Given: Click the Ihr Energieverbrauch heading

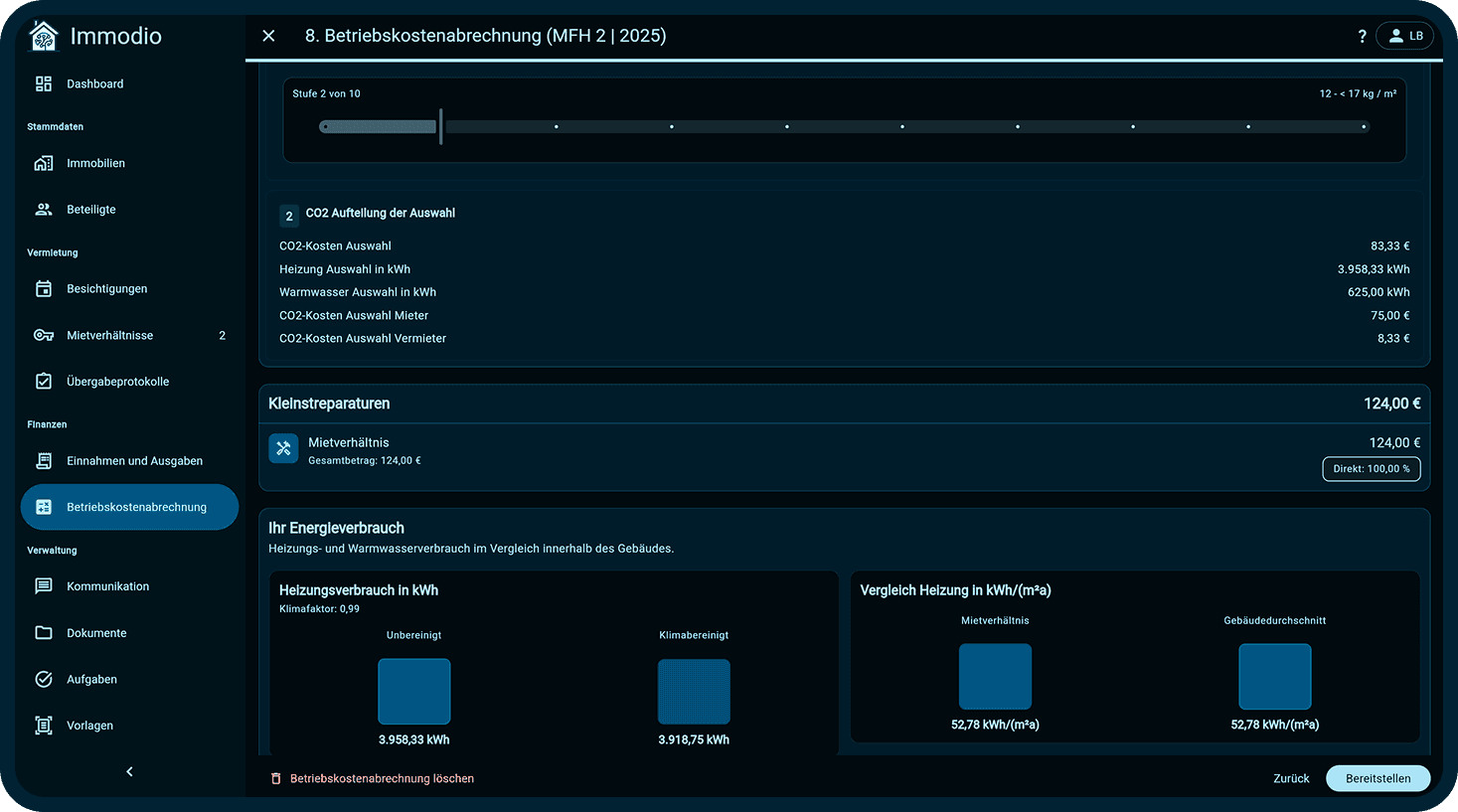Looking at the screenshot, I should 336,528.
